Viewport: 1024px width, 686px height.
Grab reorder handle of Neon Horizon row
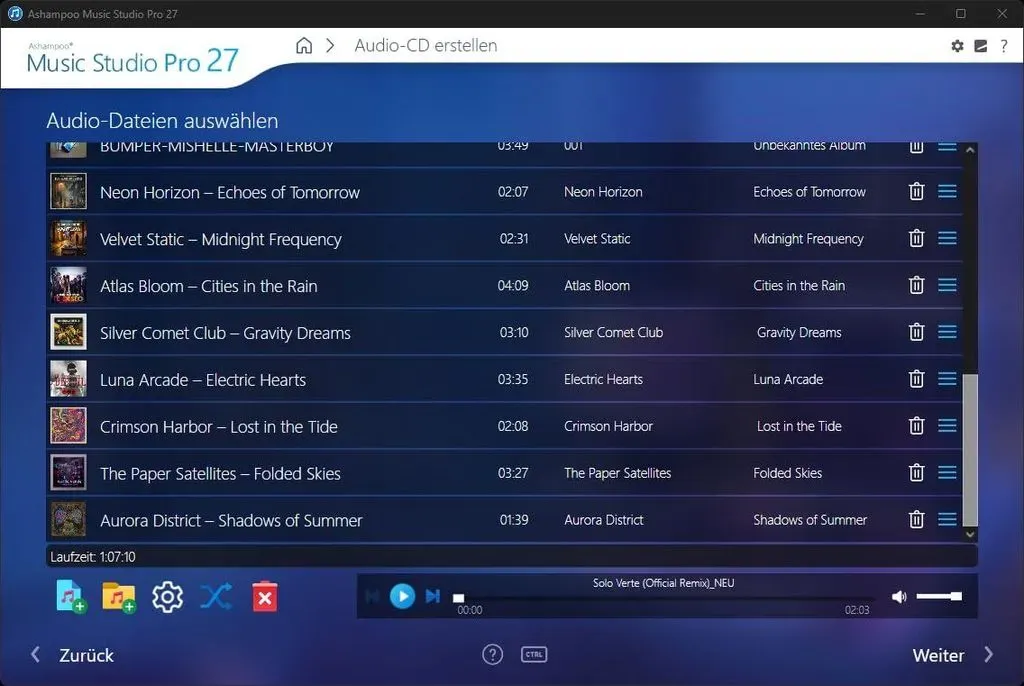tap(948, 191)
